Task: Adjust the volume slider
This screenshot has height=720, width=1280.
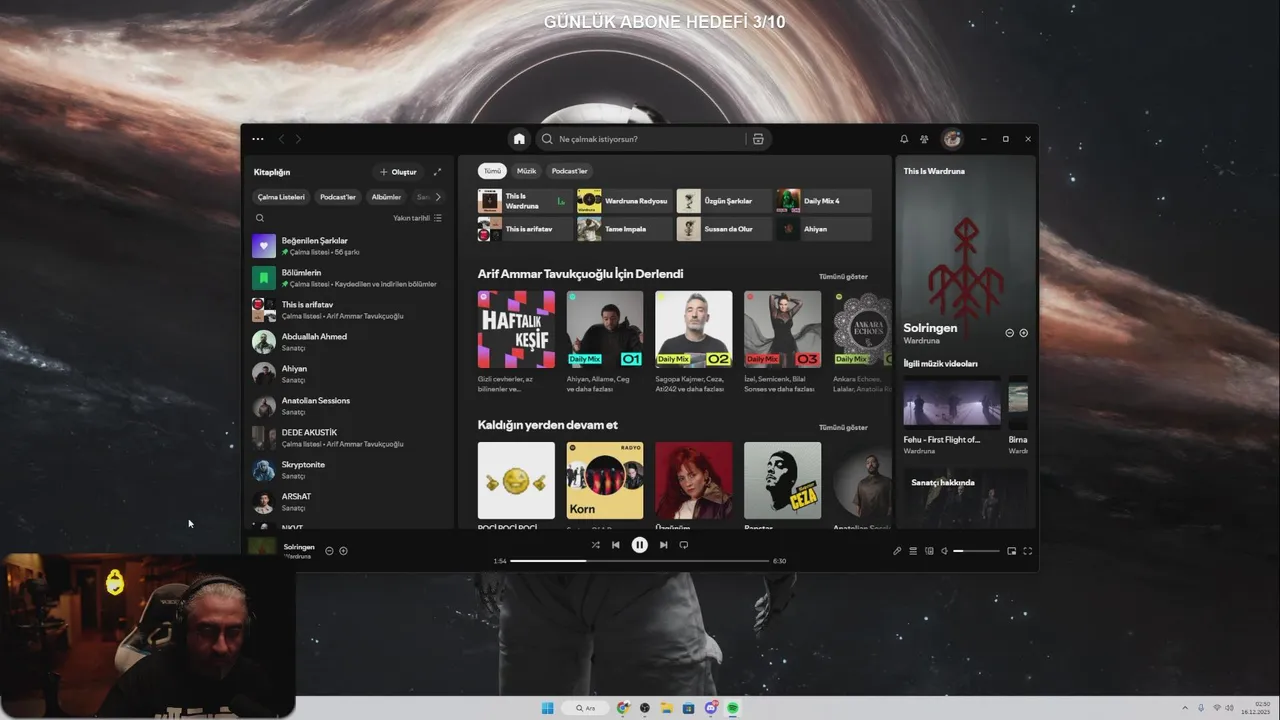Action: 976,551
